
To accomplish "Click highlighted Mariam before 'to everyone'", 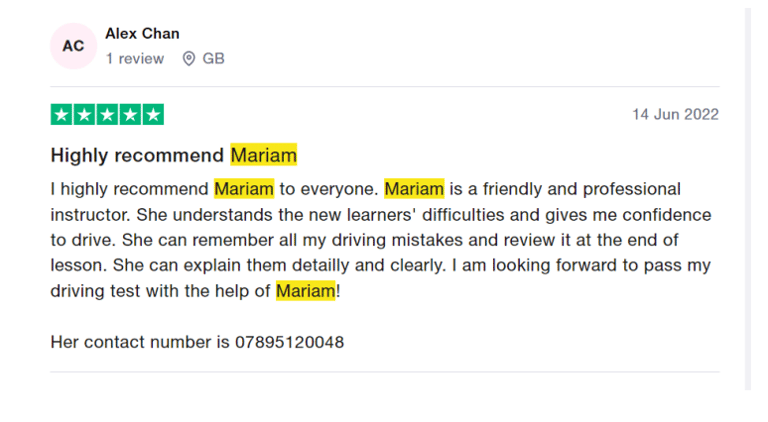I will tap(243, 189).
